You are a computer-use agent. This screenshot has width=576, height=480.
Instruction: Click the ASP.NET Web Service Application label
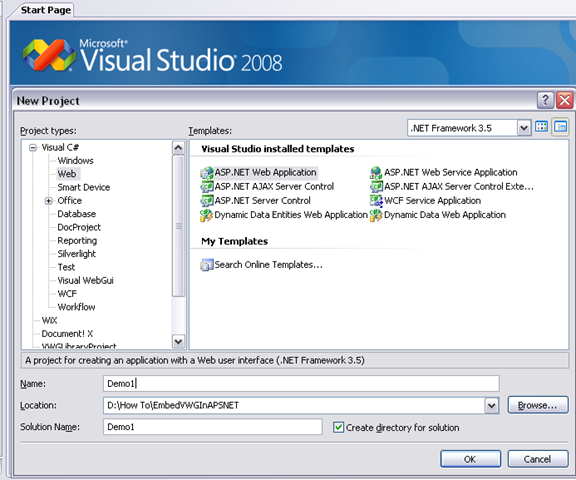[451, 172]
